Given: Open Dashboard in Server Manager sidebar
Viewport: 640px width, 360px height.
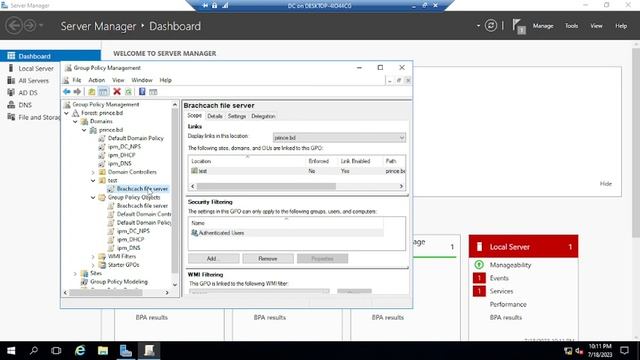Looking at the screenshot, I should pos(50,56).
